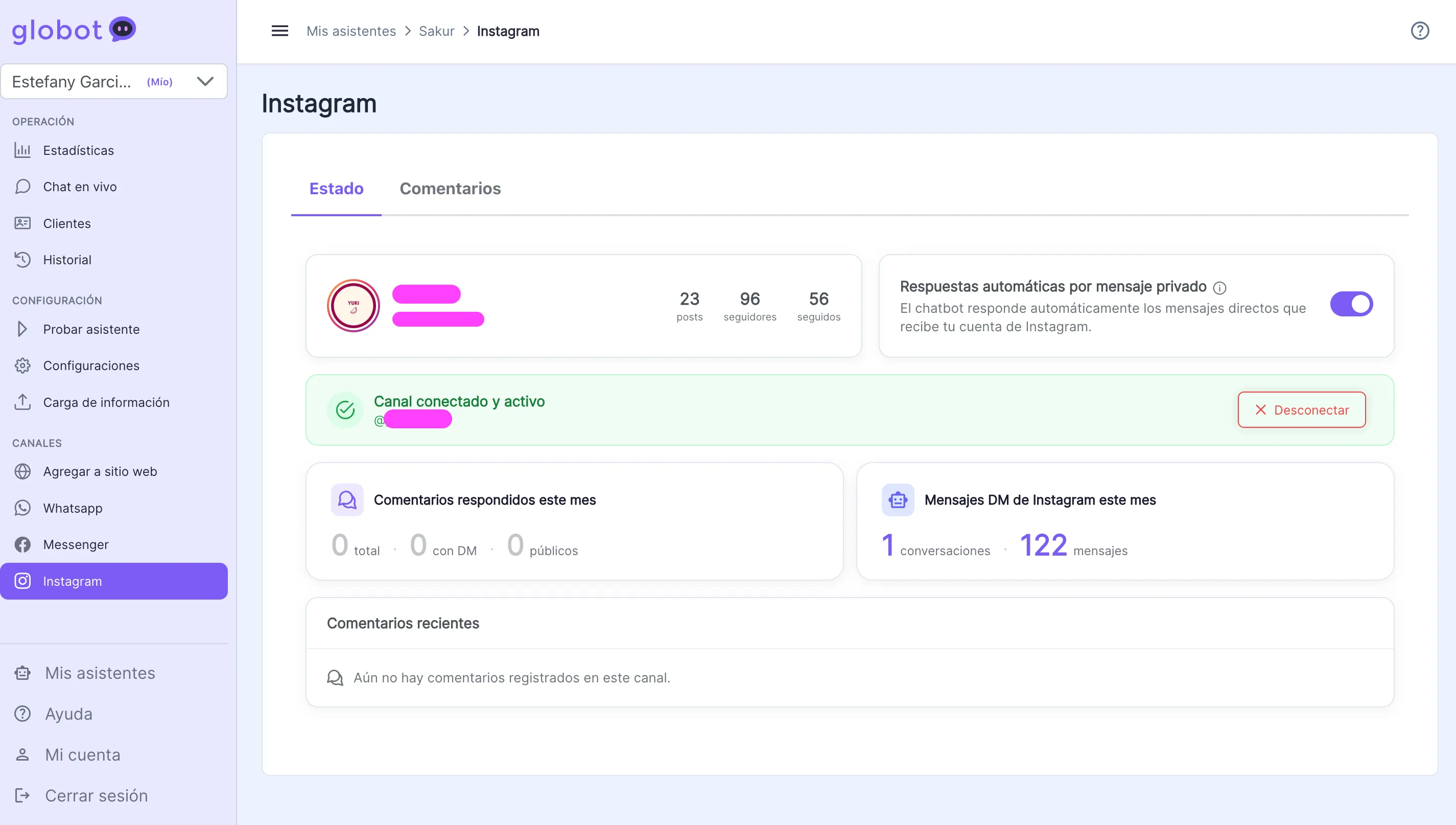Open Configuraciones in sidebar
The width and height of the screenshot is (1456, 825).
coord(91,365)
